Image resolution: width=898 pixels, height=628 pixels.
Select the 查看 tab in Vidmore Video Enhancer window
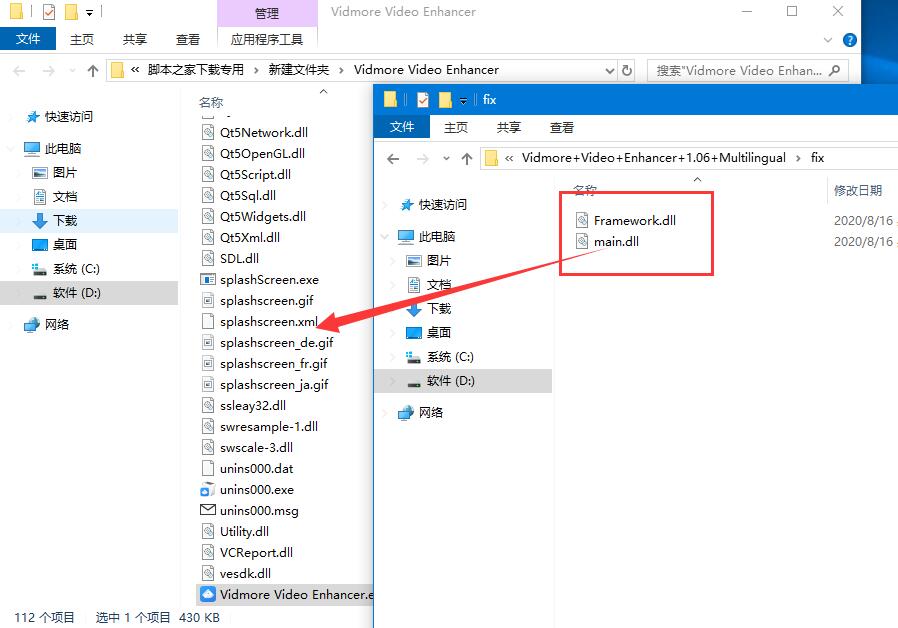click(187, 40)
